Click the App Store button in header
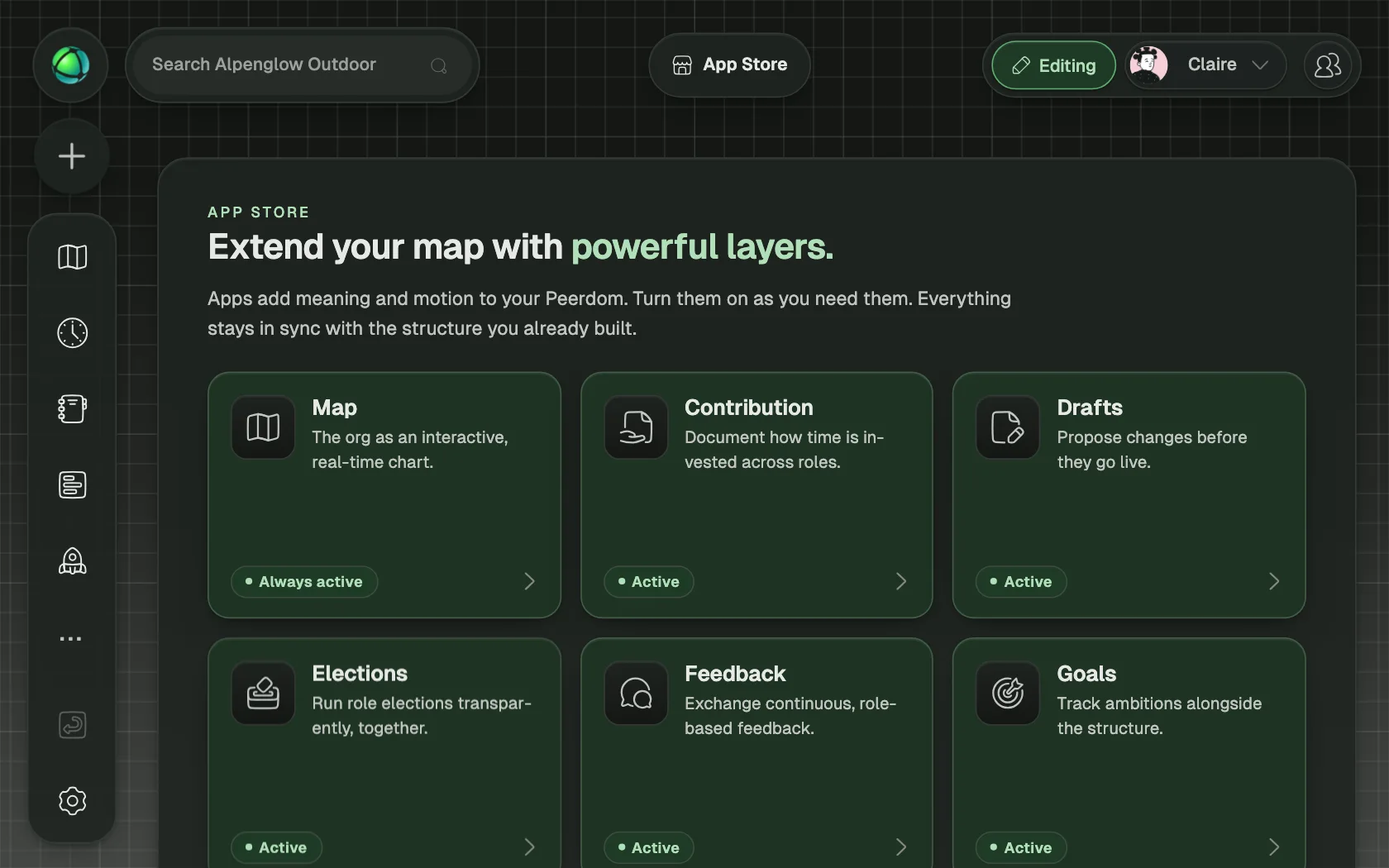1389x868 pixels. [729, 65]
